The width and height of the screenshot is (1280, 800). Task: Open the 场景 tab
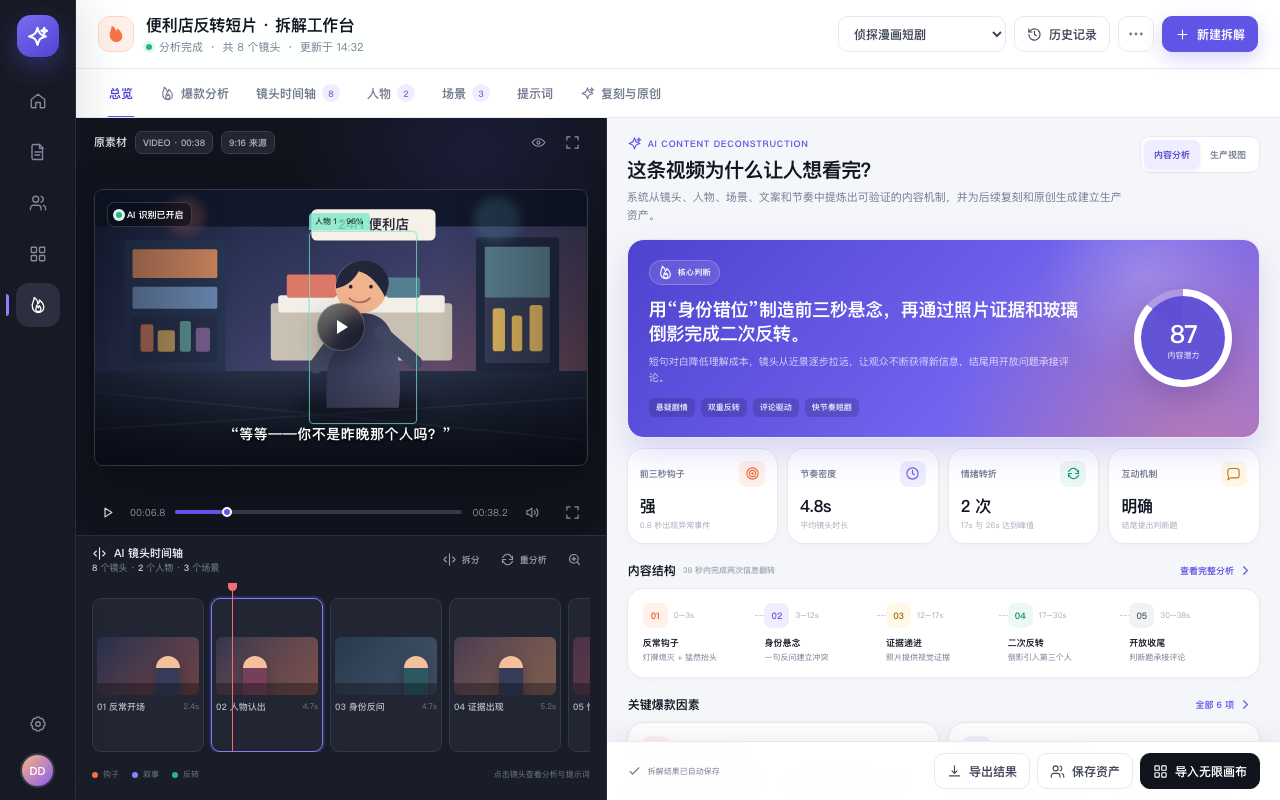point(466,94)
